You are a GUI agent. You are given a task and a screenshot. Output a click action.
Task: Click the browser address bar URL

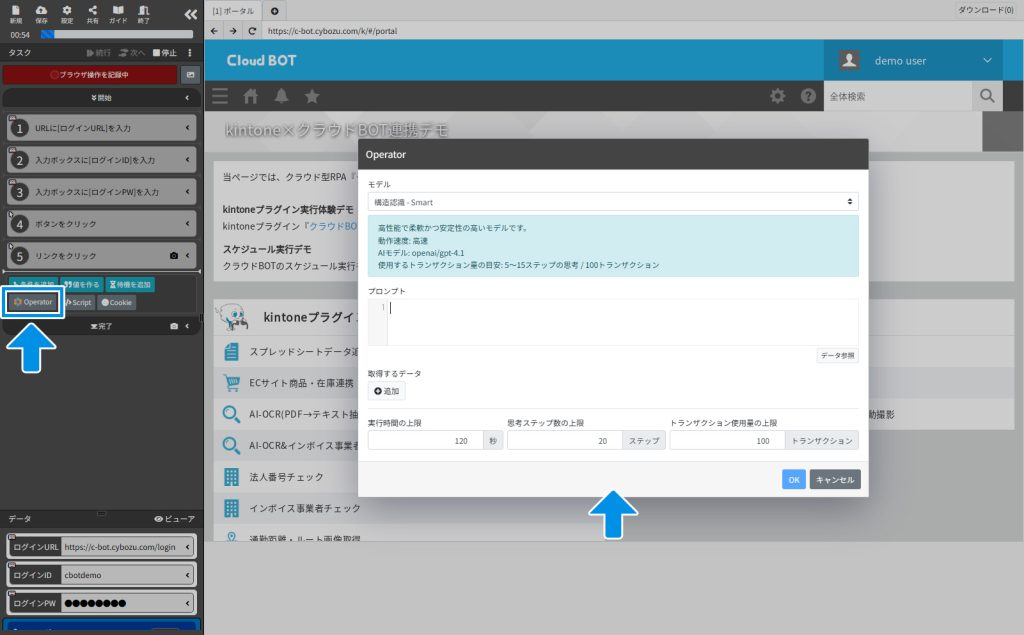pyautogui.click(x=332, y=31)
